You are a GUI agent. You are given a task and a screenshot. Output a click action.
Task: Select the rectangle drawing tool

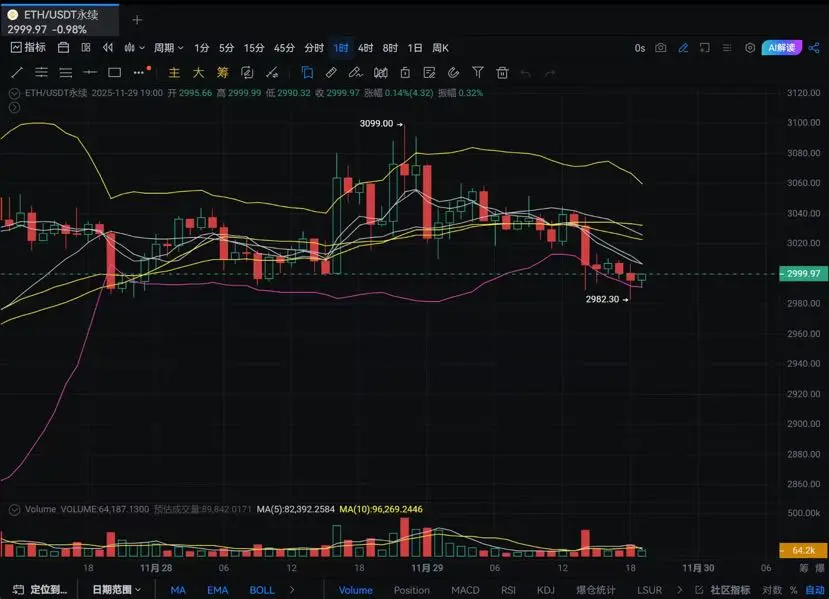(x=114, y=72)
